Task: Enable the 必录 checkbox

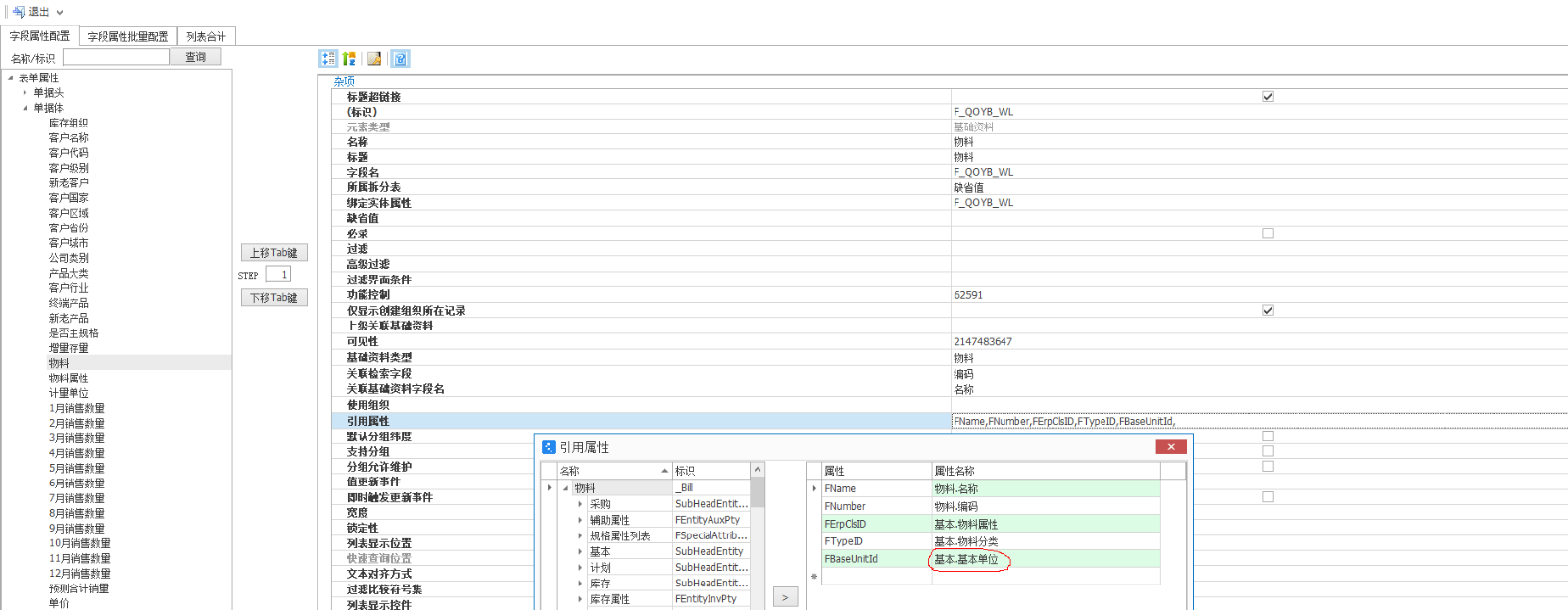Action: [x=1268, y=233]
